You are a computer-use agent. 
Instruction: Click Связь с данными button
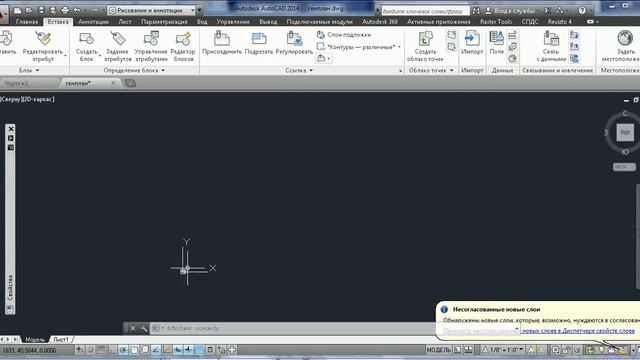click(x=551, y=47)
